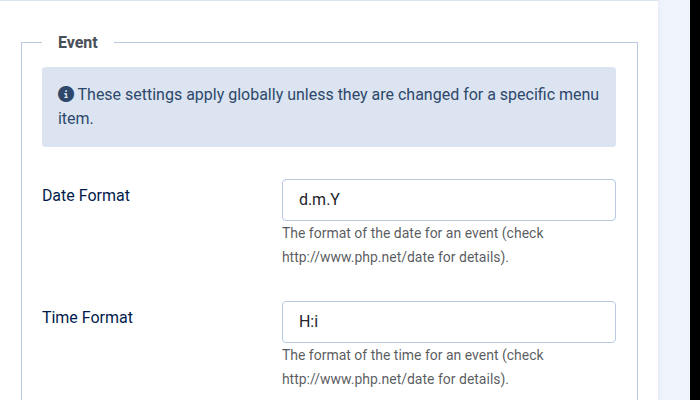The image size is (700, 400).
Task: Click the Event fieldset legend
Action: coord(78,43)
